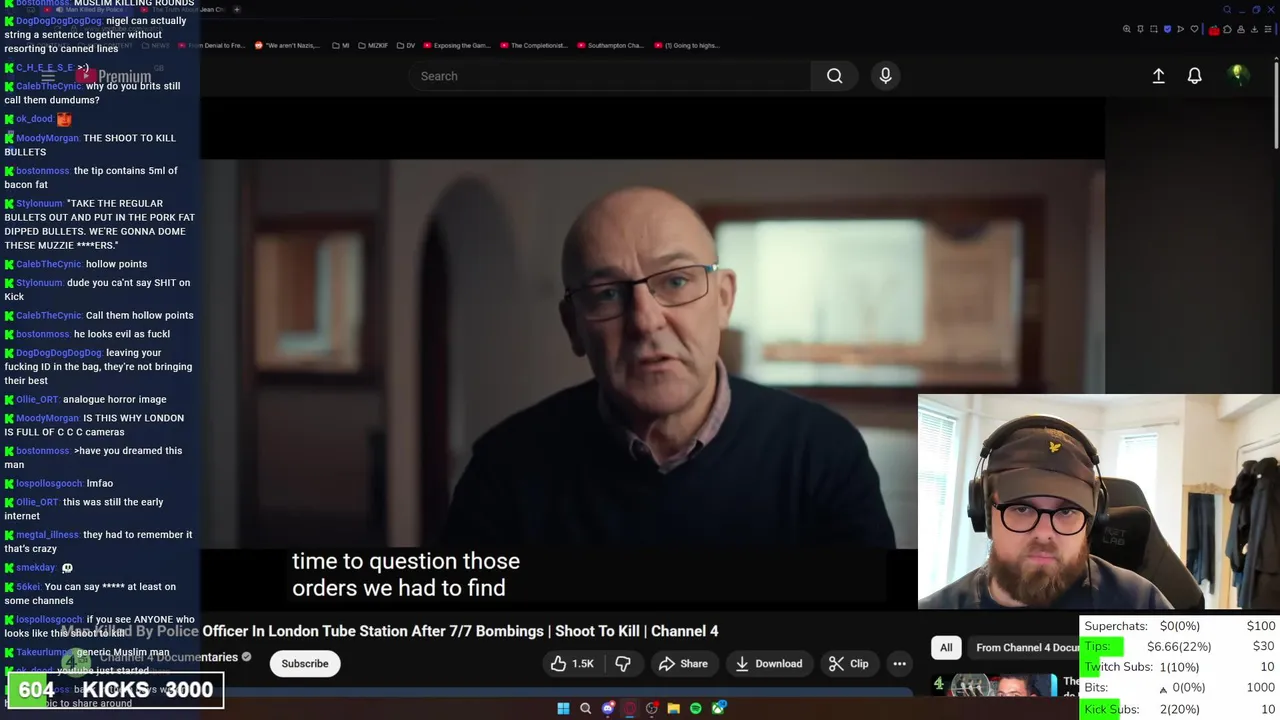Start voice search with the microphone icon
The width and height of the screenshot is (1280, 720).
coord(885,76)
